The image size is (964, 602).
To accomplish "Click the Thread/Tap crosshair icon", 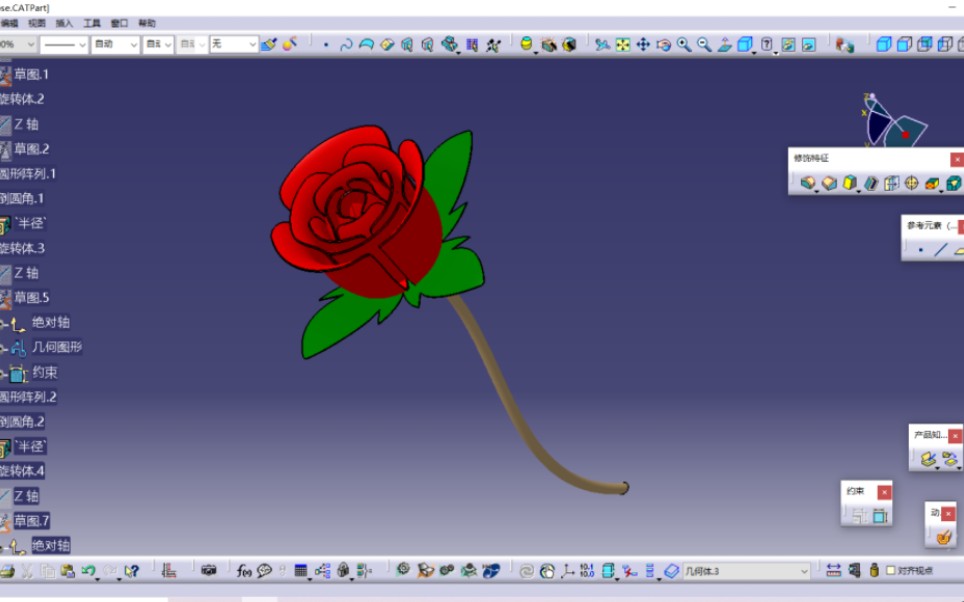I will pos(912,183).
